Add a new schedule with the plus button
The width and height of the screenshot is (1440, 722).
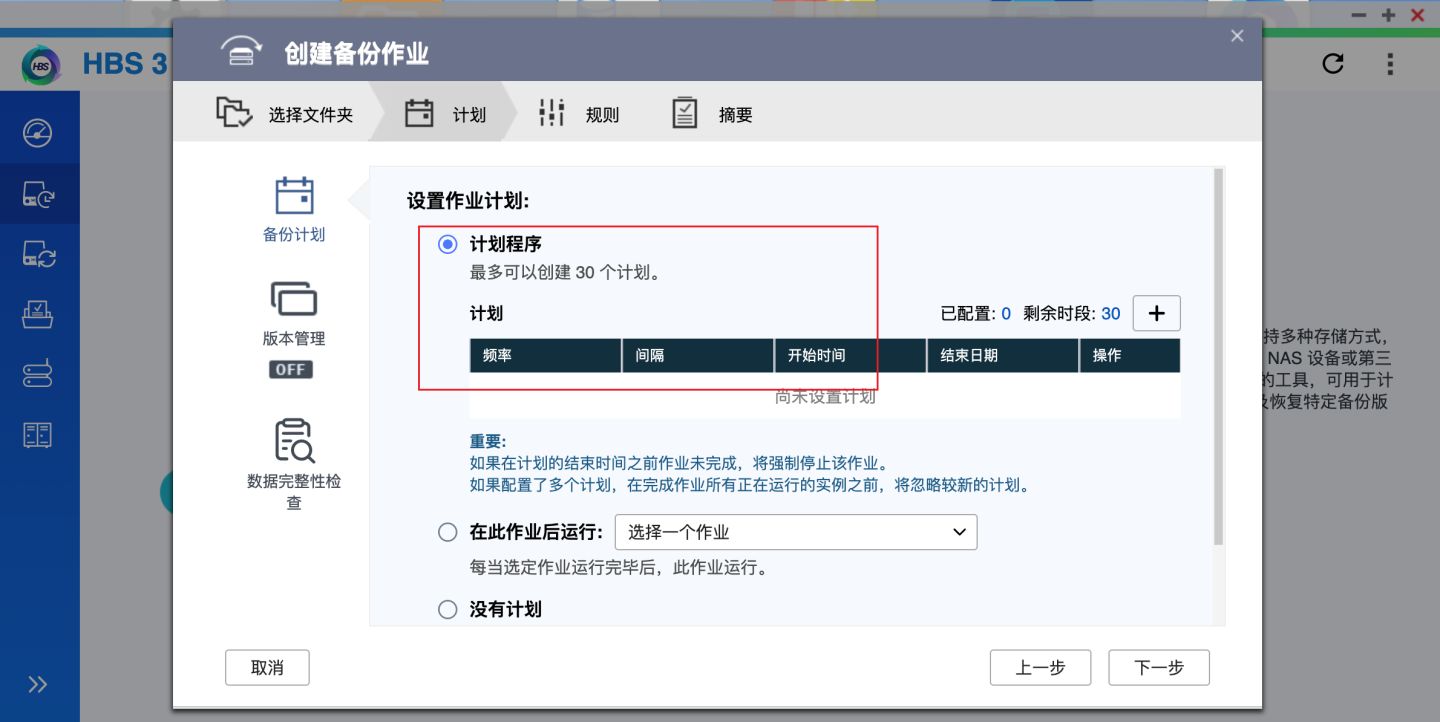coord(1156,313)
